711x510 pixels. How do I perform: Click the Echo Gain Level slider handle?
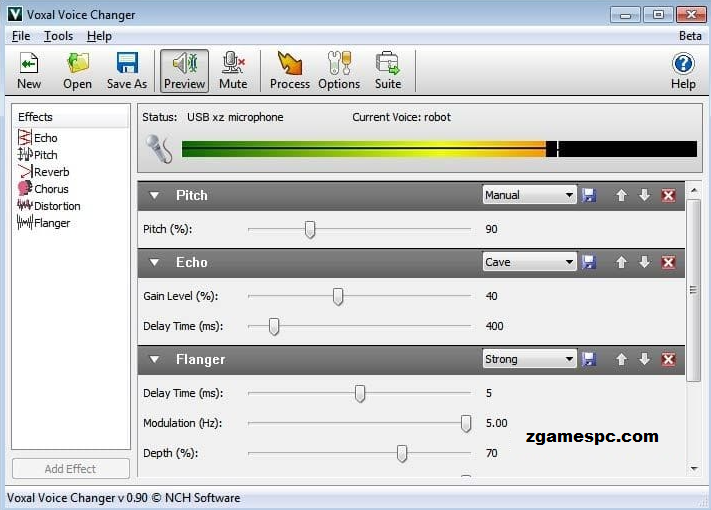pyautogui.click(x=338, y=296)
